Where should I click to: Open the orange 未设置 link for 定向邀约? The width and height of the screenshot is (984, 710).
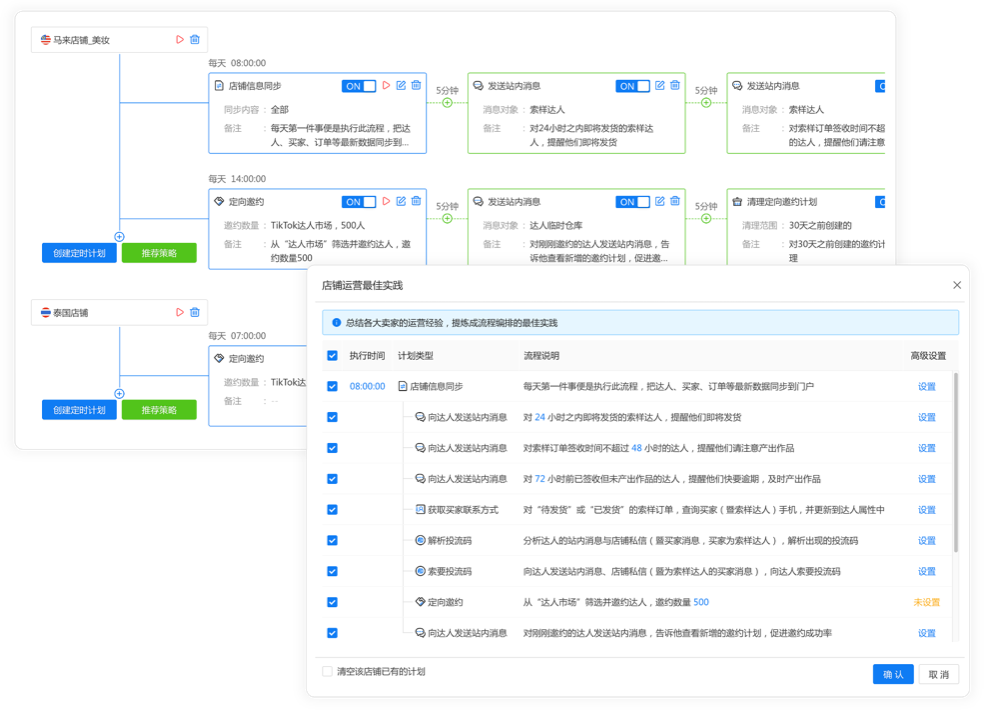[926, 602]
